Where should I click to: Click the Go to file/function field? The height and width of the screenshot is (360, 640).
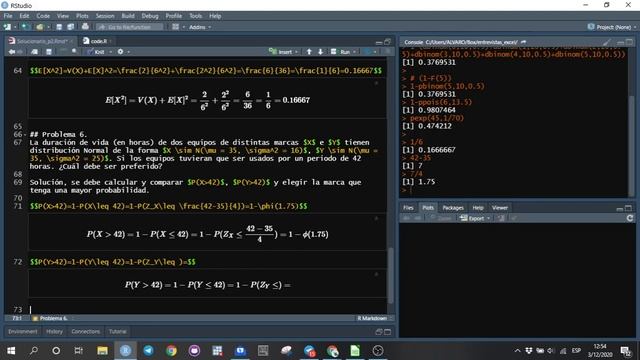tap(130, 27)
